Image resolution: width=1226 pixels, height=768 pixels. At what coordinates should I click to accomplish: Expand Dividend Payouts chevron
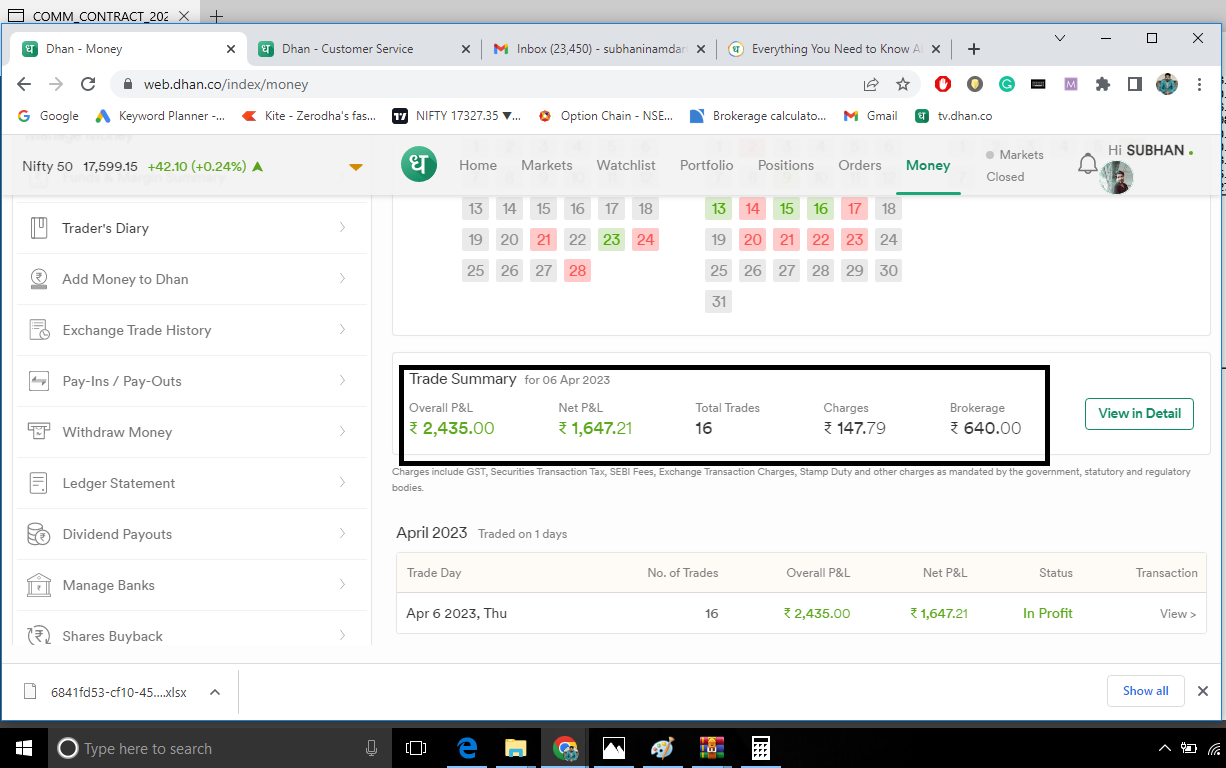pos(343,534)
